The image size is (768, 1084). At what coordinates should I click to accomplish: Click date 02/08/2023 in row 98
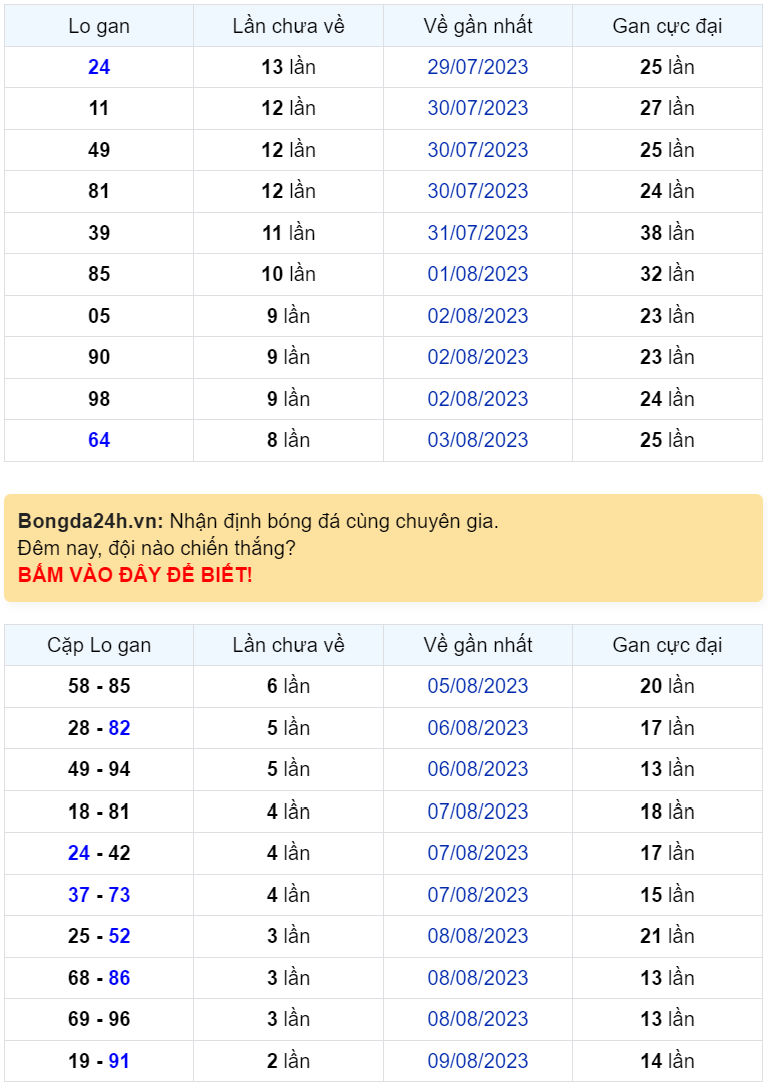tap(478, 398)
